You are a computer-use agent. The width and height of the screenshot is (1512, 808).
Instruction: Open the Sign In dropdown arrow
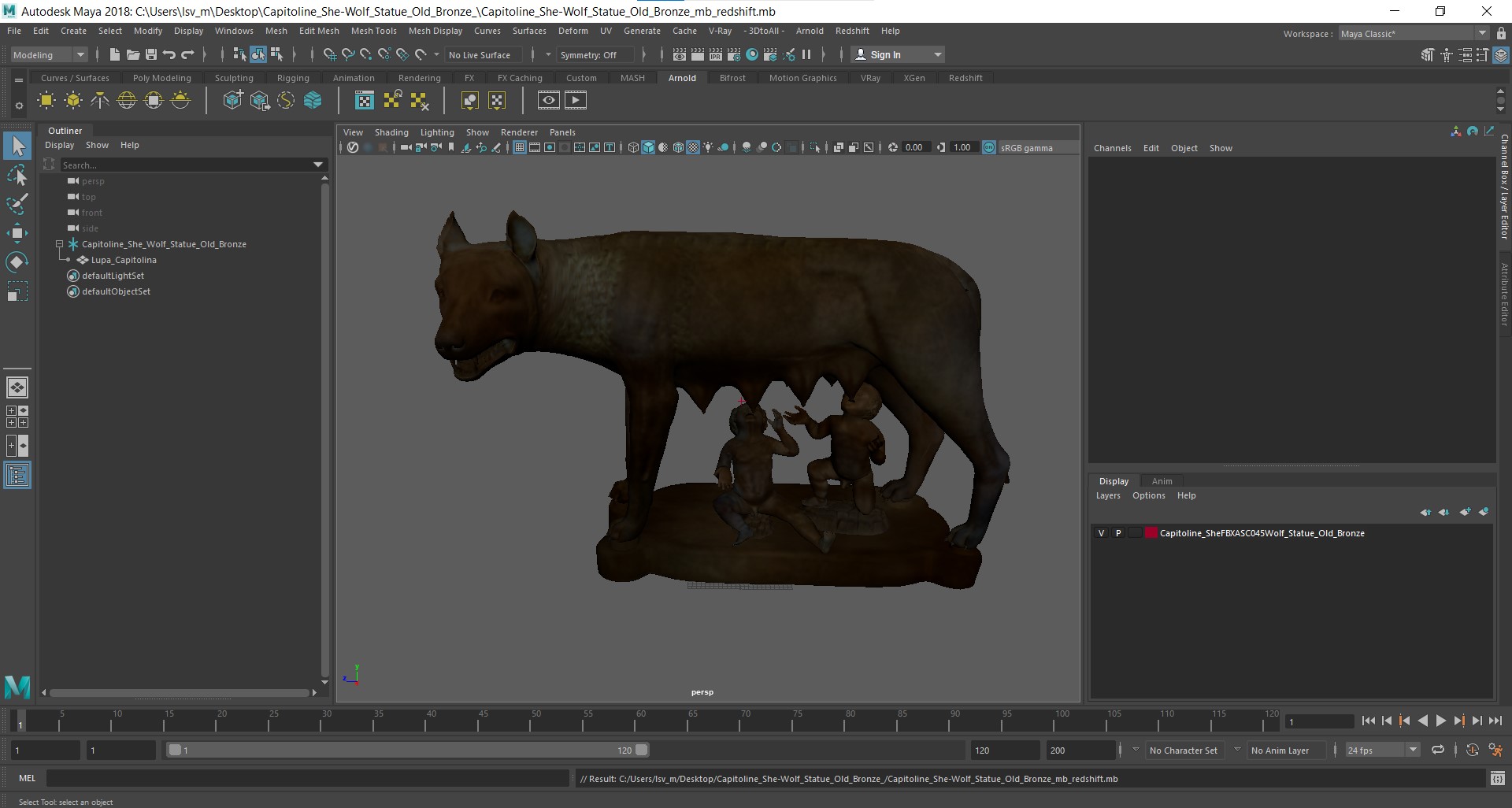coord(937,54)
